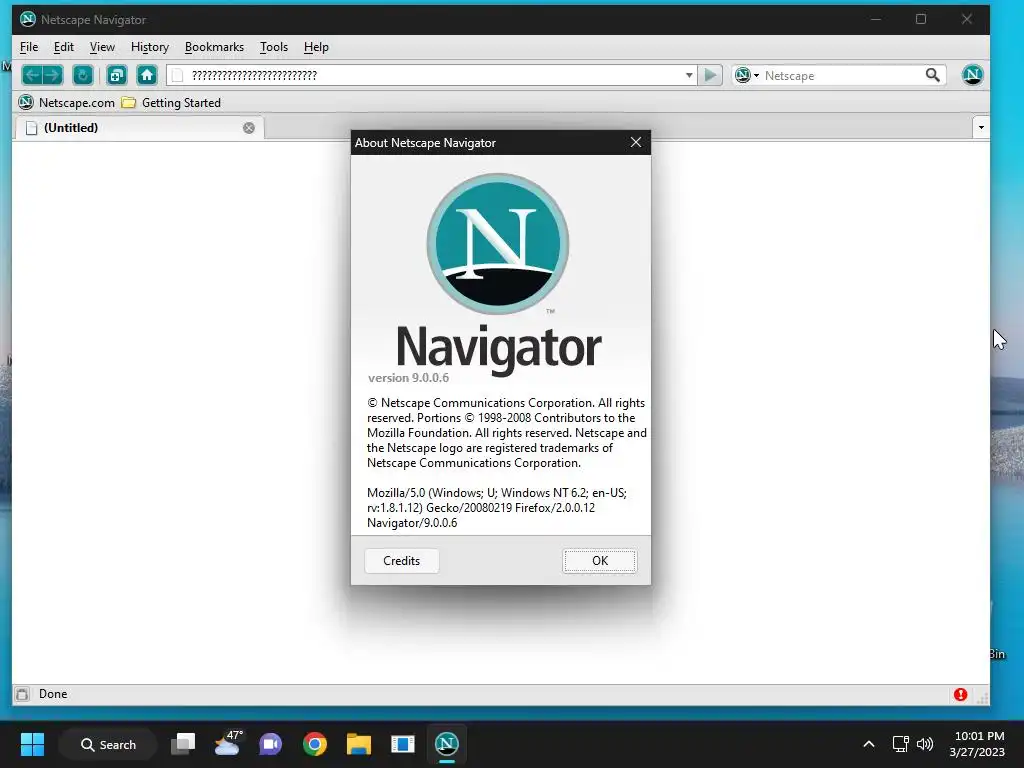Launch Google Chrome from the taskbar

coord(315,744)
